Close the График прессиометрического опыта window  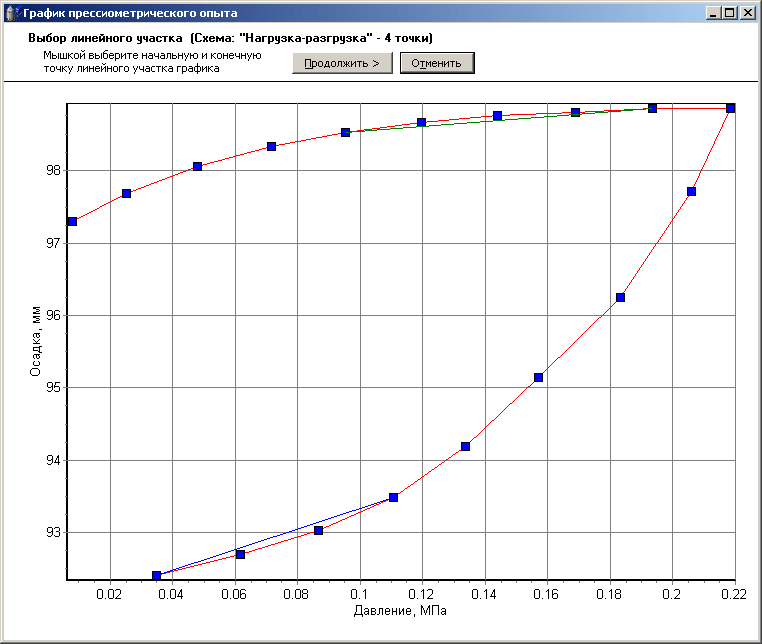(747, 13)
